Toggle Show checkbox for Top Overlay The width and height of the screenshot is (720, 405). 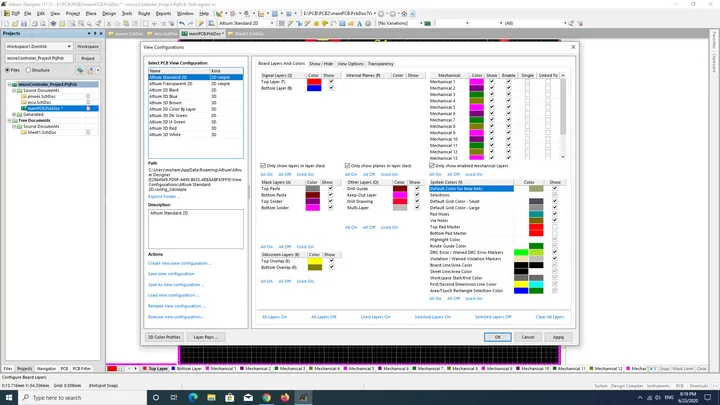(x=332, y=261)
